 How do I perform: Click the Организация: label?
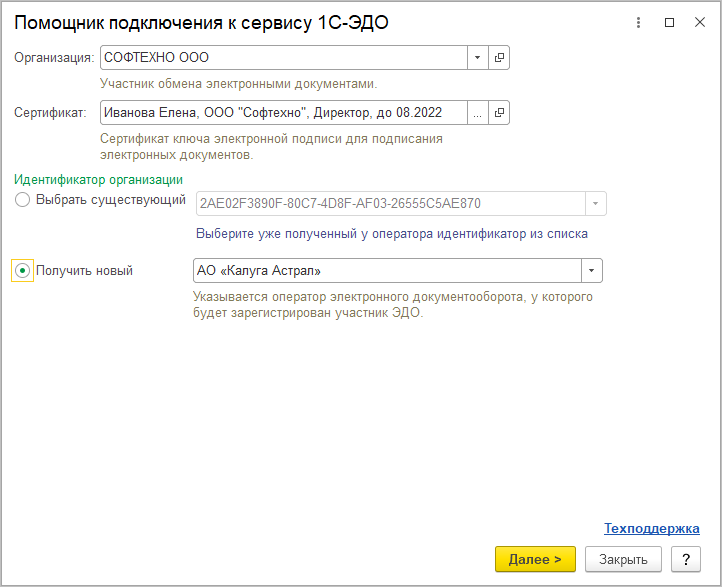point(54,58)
